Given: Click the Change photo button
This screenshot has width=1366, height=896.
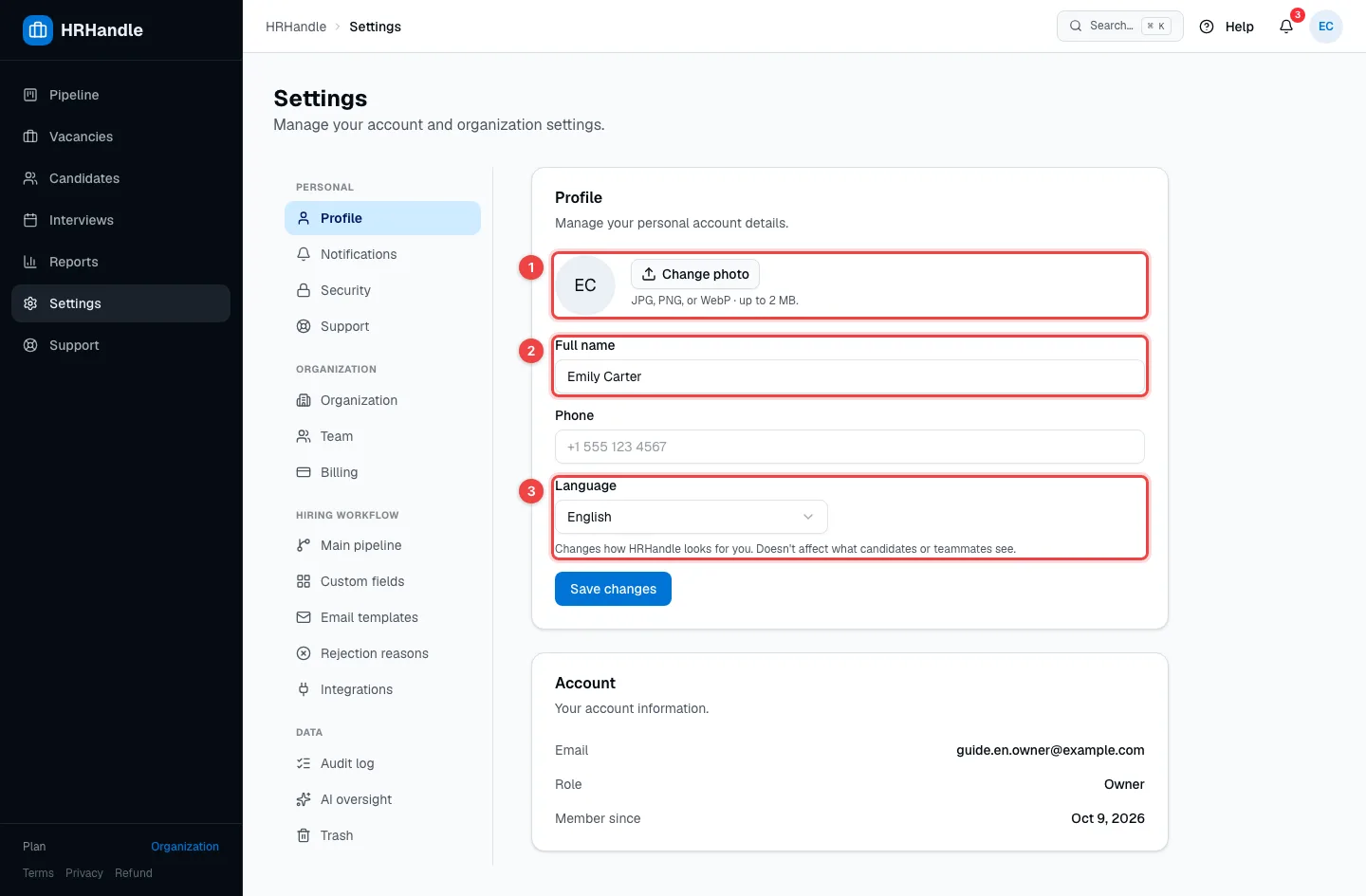Looking at the screenshot, I should tap(695, 274).
